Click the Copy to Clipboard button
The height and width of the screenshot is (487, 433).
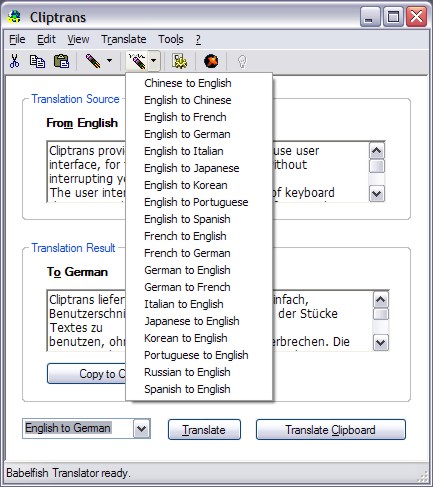[x=87, y=374]
